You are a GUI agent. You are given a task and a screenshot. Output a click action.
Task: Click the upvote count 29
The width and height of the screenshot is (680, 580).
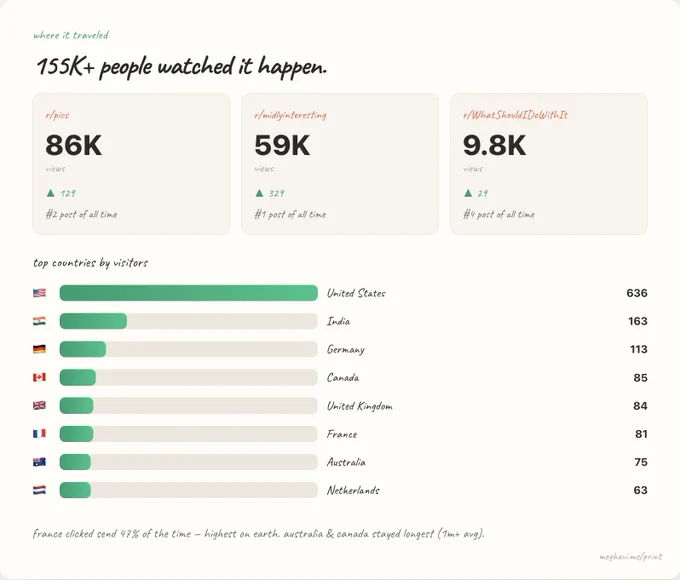coord(483,193)
